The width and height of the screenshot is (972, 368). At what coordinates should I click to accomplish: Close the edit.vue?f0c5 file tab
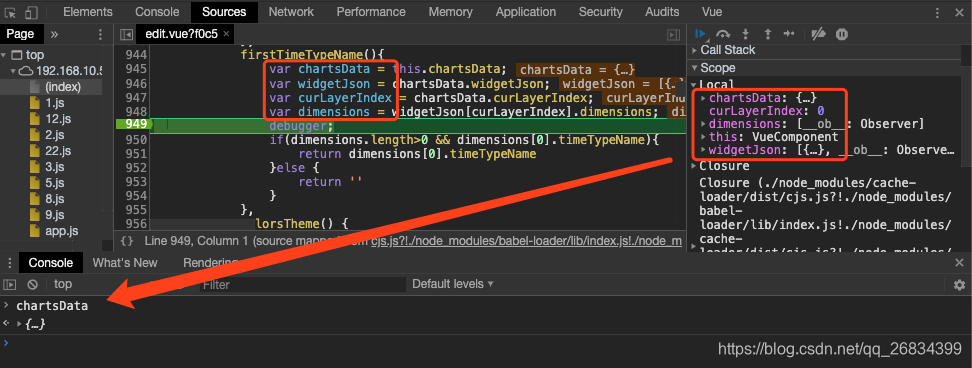tap(226, 33)
